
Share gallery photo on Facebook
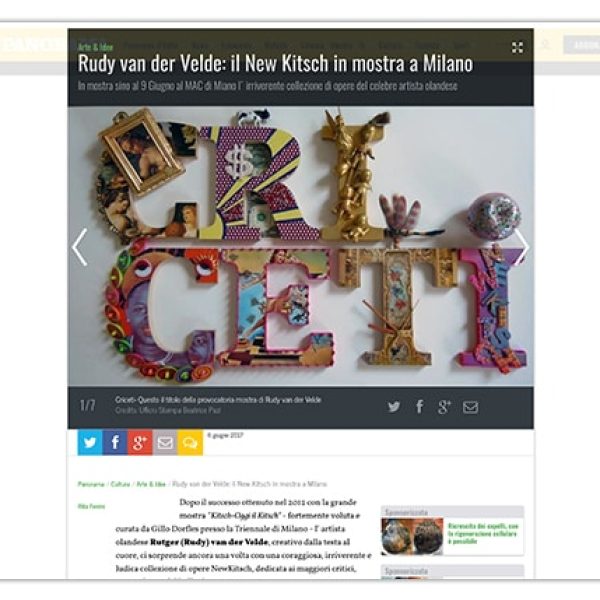tap(420, 406)
